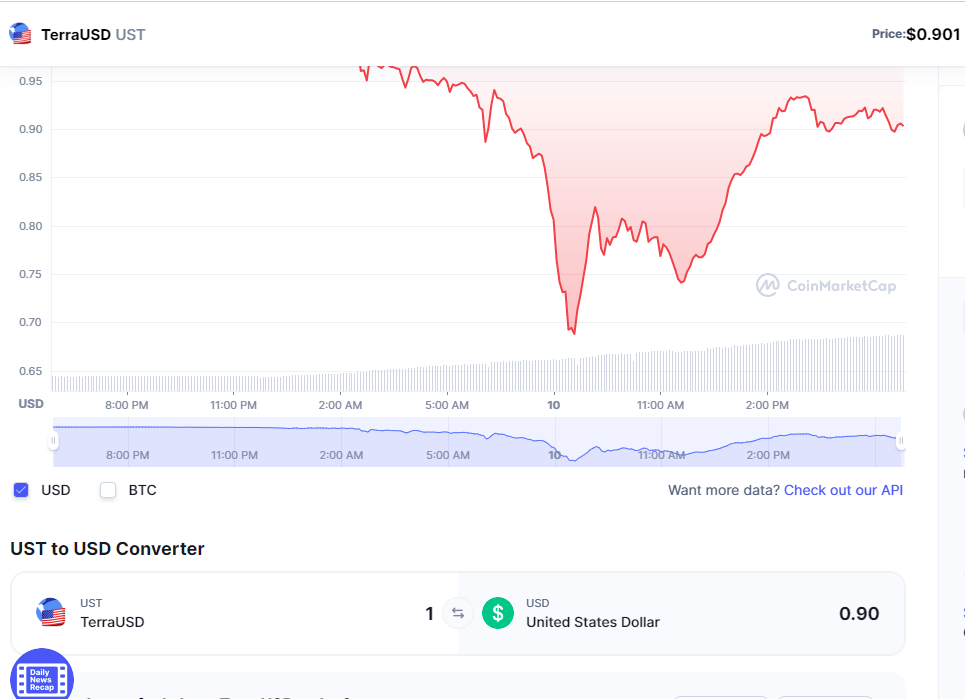Click the swap currencies arrows icon
965x699 pixels.
pos(458,613)
